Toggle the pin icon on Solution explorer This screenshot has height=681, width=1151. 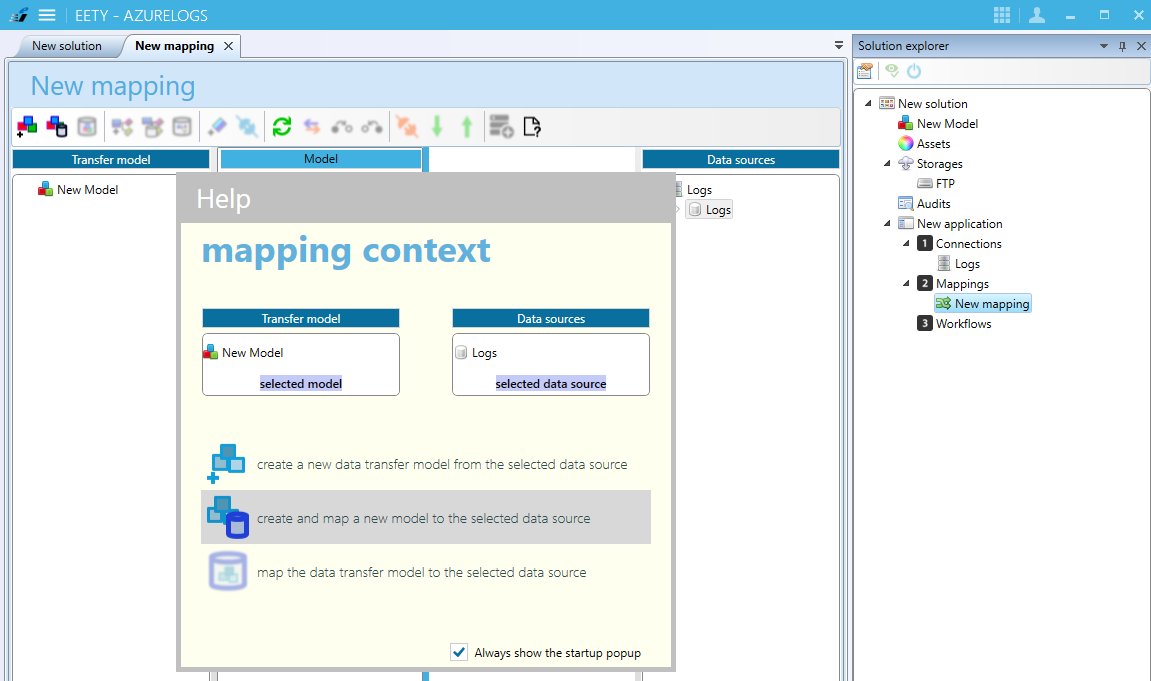tap(1124, 45)
